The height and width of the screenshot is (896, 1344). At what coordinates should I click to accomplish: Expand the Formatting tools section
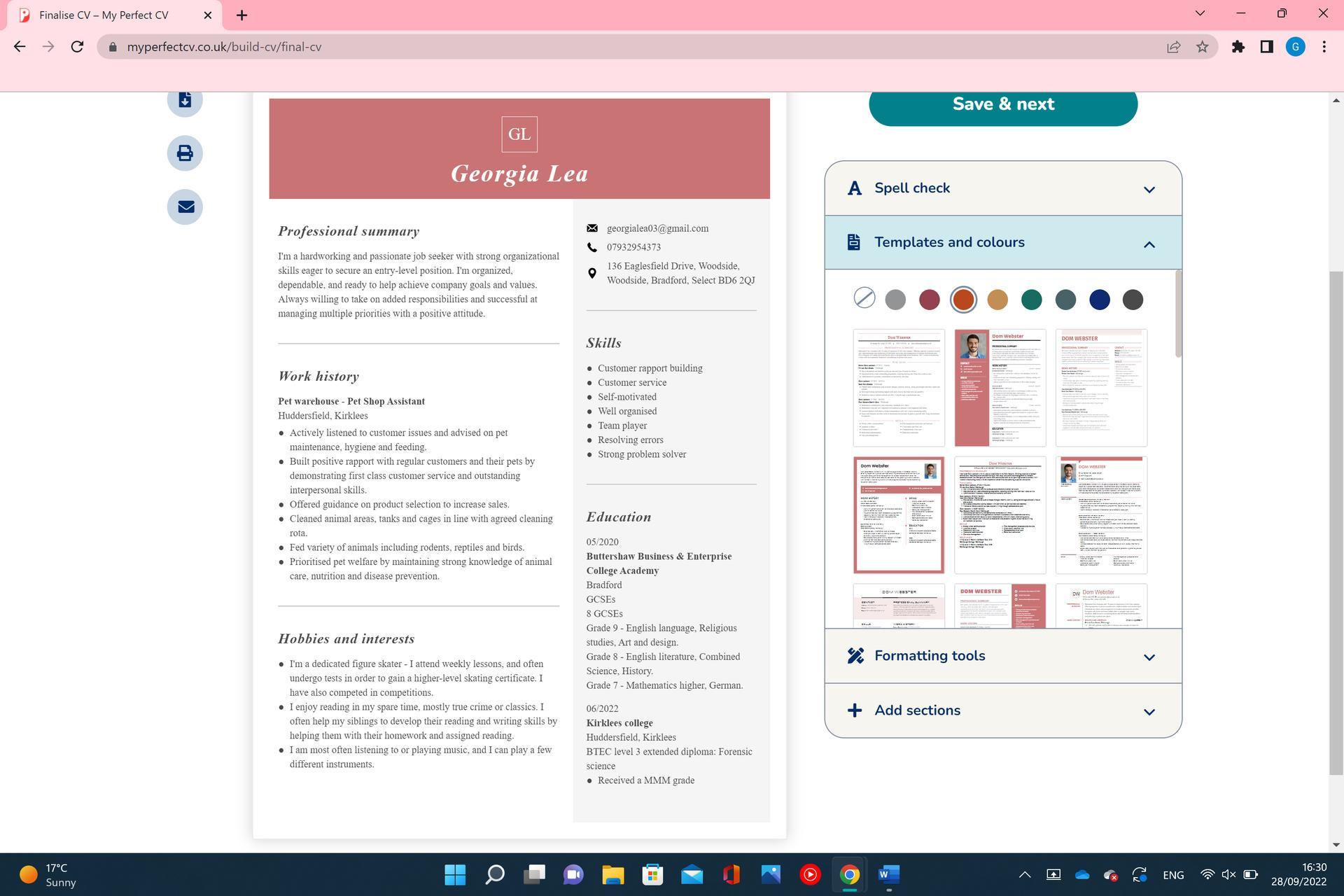point(1003,656)
